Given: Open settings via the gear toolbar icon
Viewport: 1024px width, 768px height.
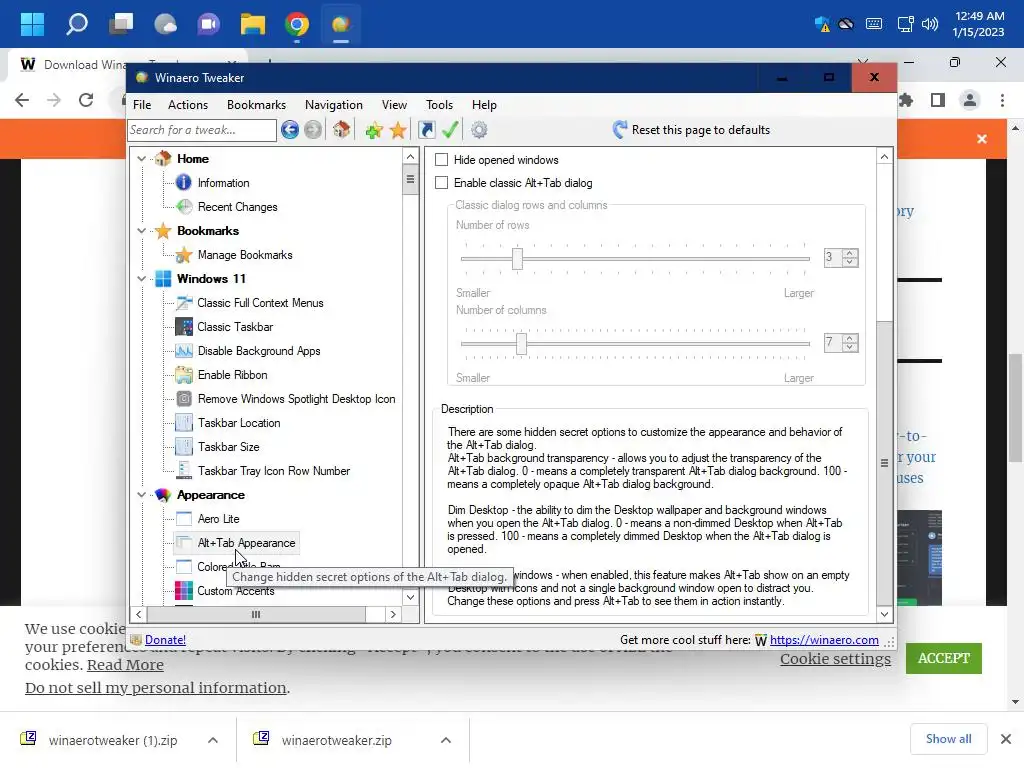Looking at the screenshot, I should point(479,130).
